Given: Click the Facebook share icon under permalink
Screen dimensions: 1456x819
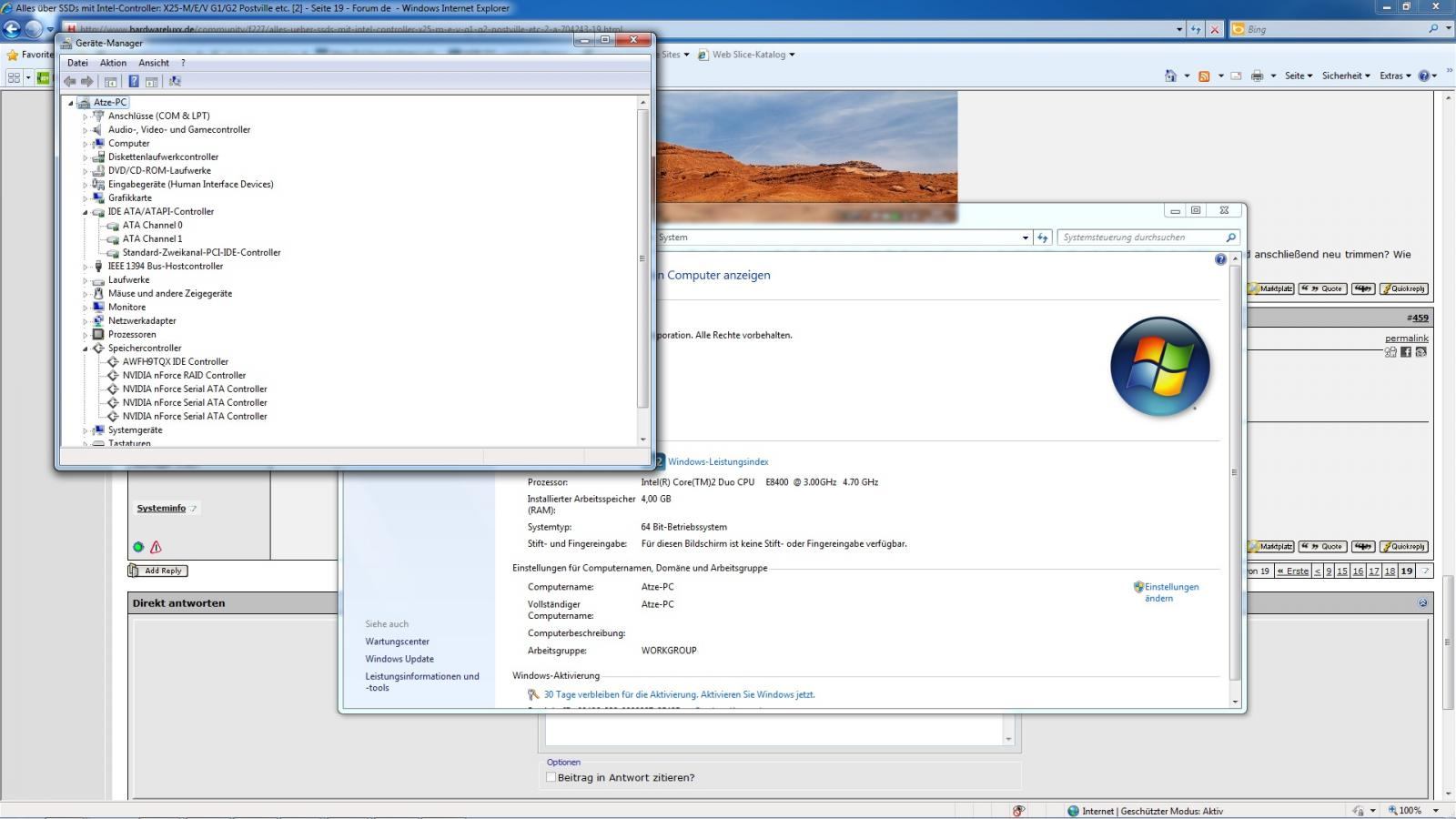Looking at the screenshot, I should point(1406,352).
